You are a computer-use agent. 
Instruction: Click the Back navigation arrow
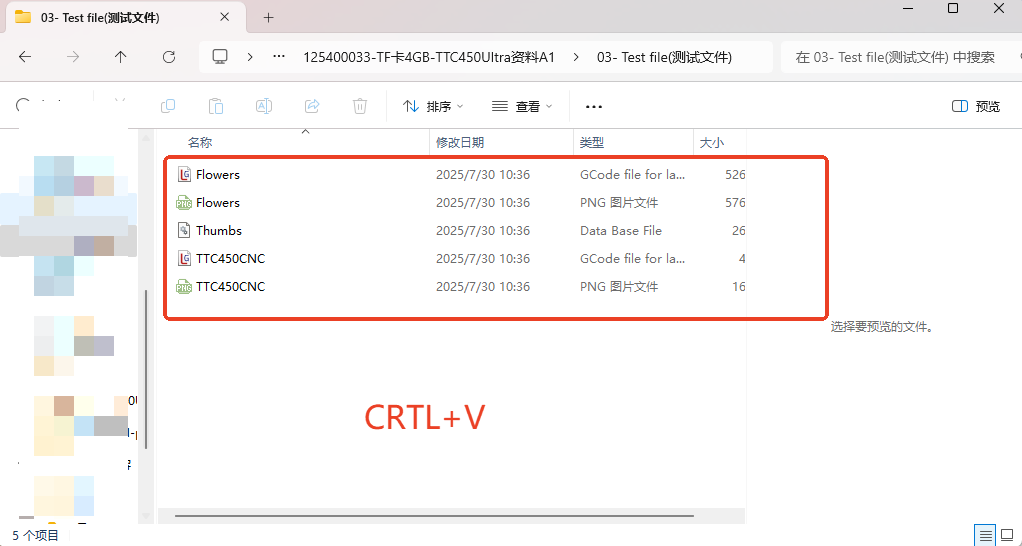[x=25, y=57]
